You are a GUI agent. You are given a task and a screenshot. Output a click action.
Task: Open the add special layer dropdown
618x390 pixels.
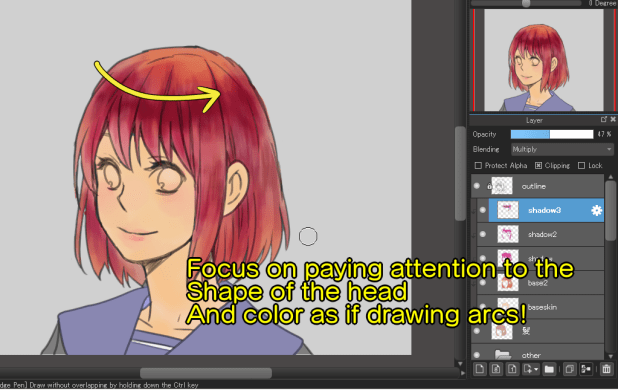(531, 370)
